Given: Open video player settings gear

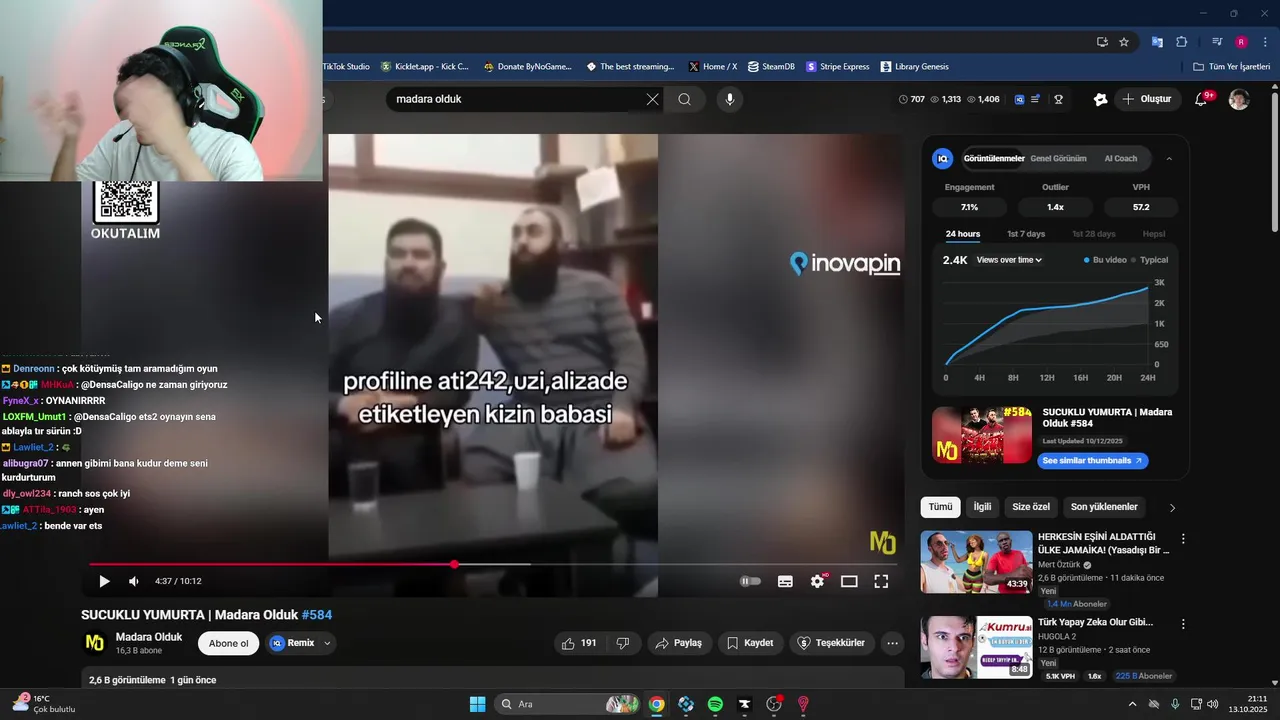Looking at the screenshot, I should pos(818,581).
